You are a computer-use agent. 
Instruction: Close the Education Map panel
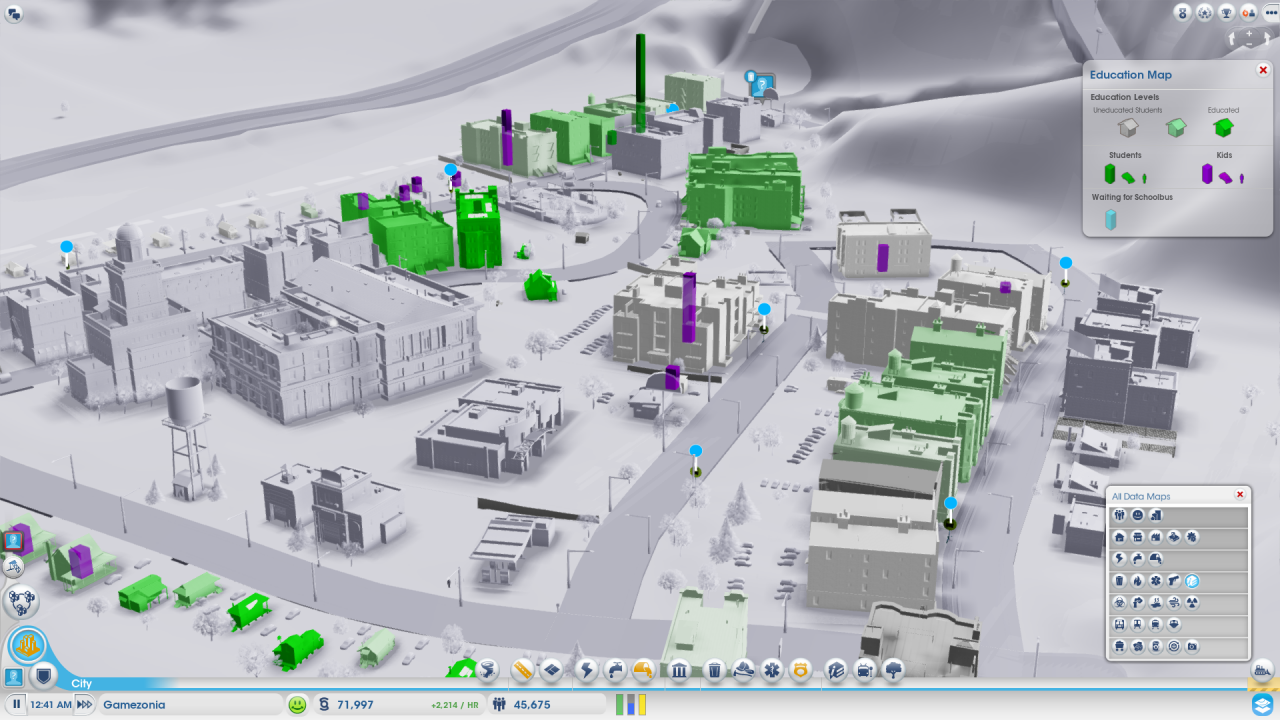pos(1263,70)
